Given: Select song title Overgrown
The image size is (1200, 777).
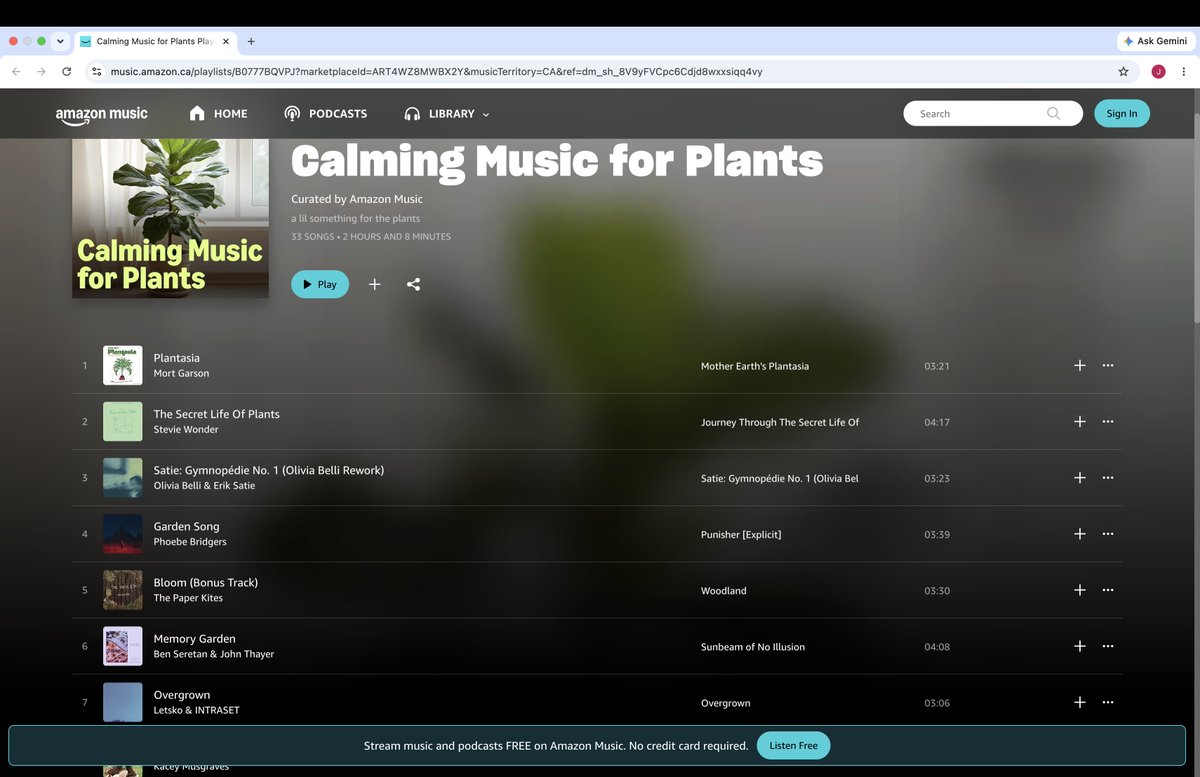Looking at the screenshot, I should (182, 694).
